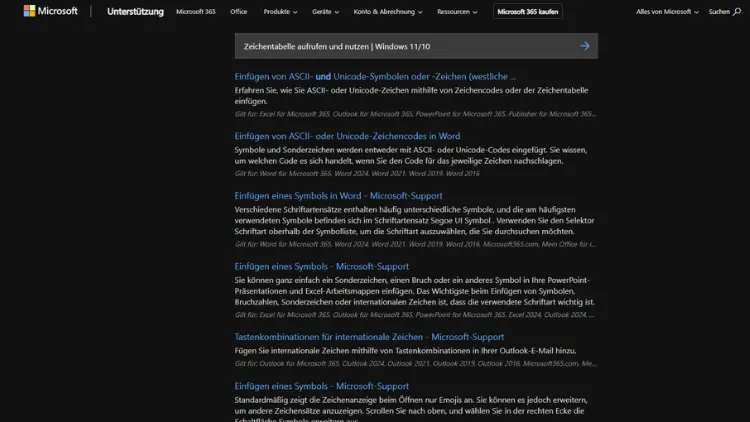Click the description 'Erfahren Sie, wie Sie ASCII-'

(x=411, y=95)
